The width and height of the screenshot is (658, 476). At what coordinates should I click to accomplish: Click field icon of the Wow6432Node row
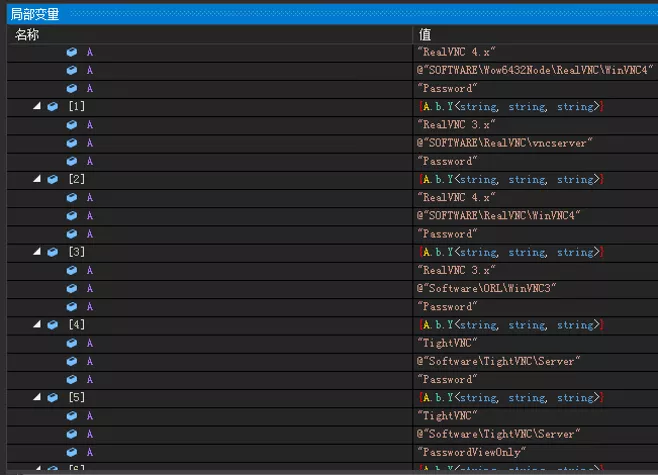(72, 70)
